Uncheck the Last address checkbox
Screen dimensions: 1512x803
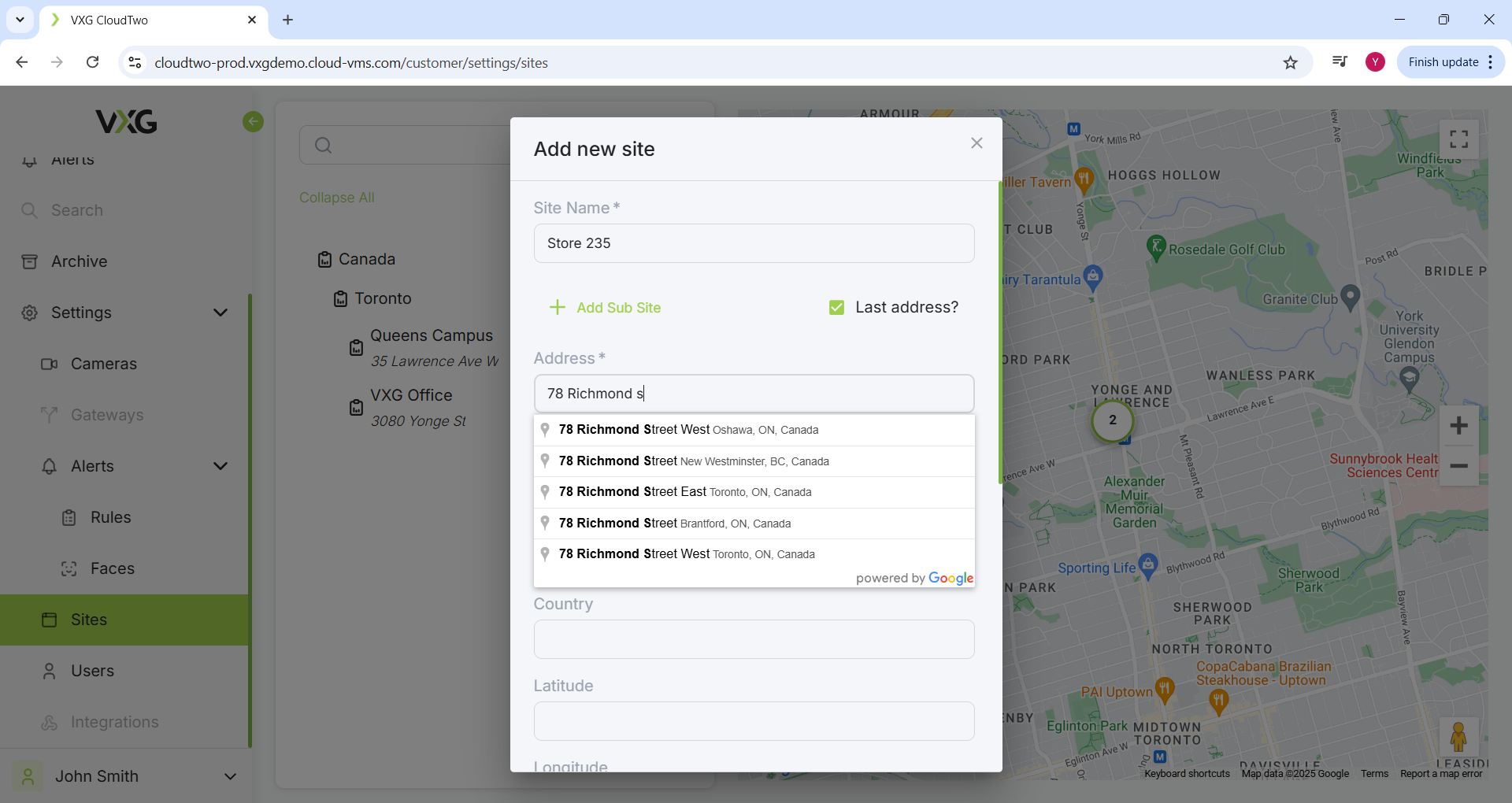pyautogui.click(x=836, y=308)
